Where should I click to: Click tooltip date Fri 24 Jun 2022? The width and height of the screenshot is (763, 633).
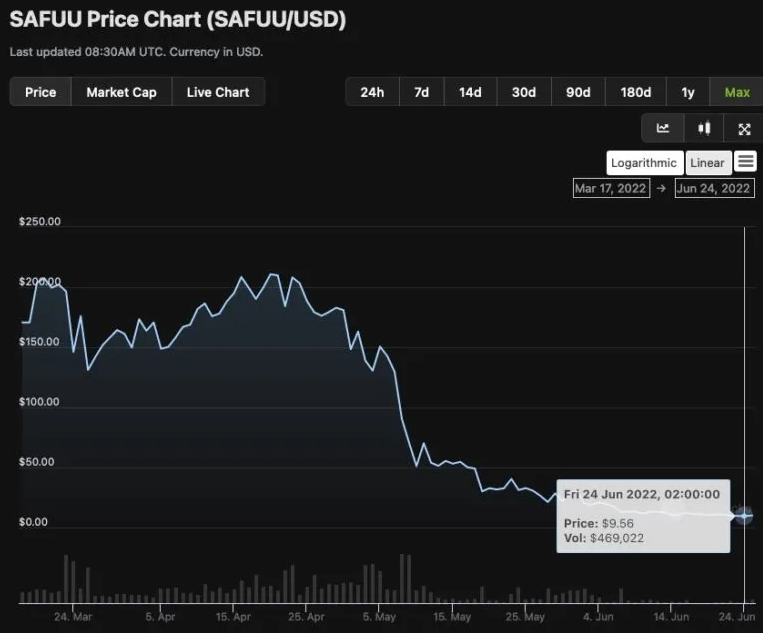pyautogui.click(x=611, y=494)
